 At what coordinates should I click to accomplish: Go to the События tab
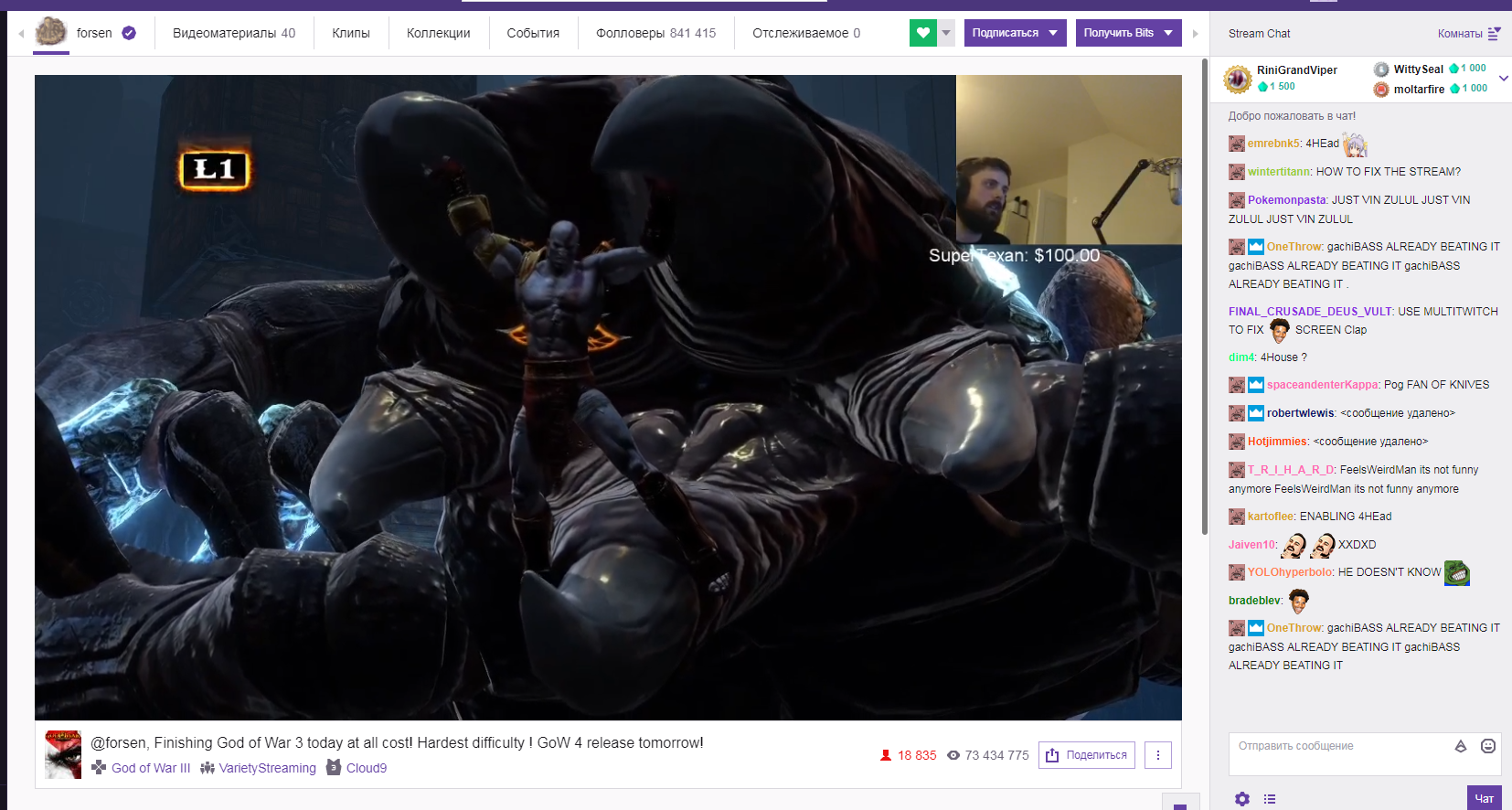[533, 33]
